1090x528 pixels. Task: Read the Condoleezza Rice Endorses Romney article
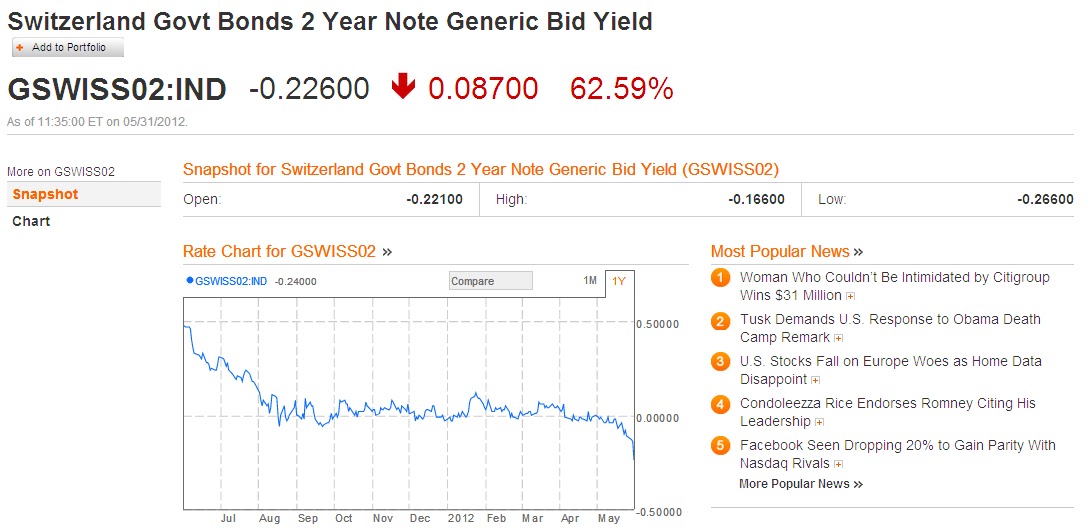(x=887, y=404)
